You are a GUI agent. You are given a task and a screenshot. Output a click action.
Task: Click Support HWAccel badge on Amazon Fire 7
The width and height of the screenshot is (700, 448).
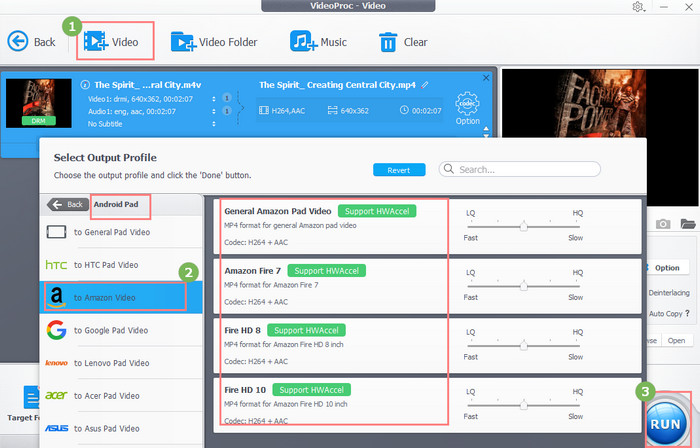(327, 271)
